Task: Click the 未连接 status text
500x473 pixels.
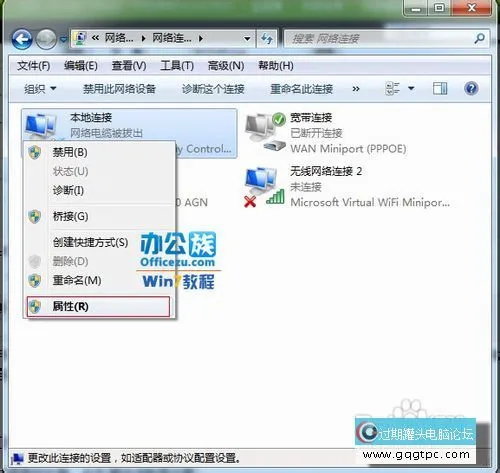Action: tap(306, 187)
